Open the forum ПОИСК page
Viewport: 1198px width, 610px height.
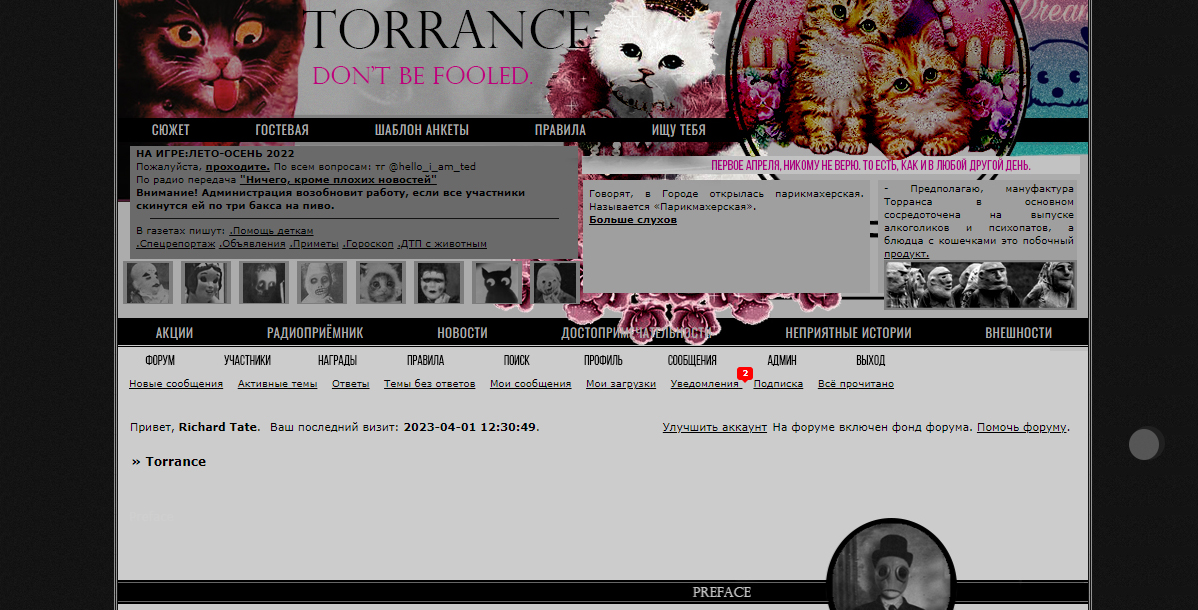coord(516,360)
